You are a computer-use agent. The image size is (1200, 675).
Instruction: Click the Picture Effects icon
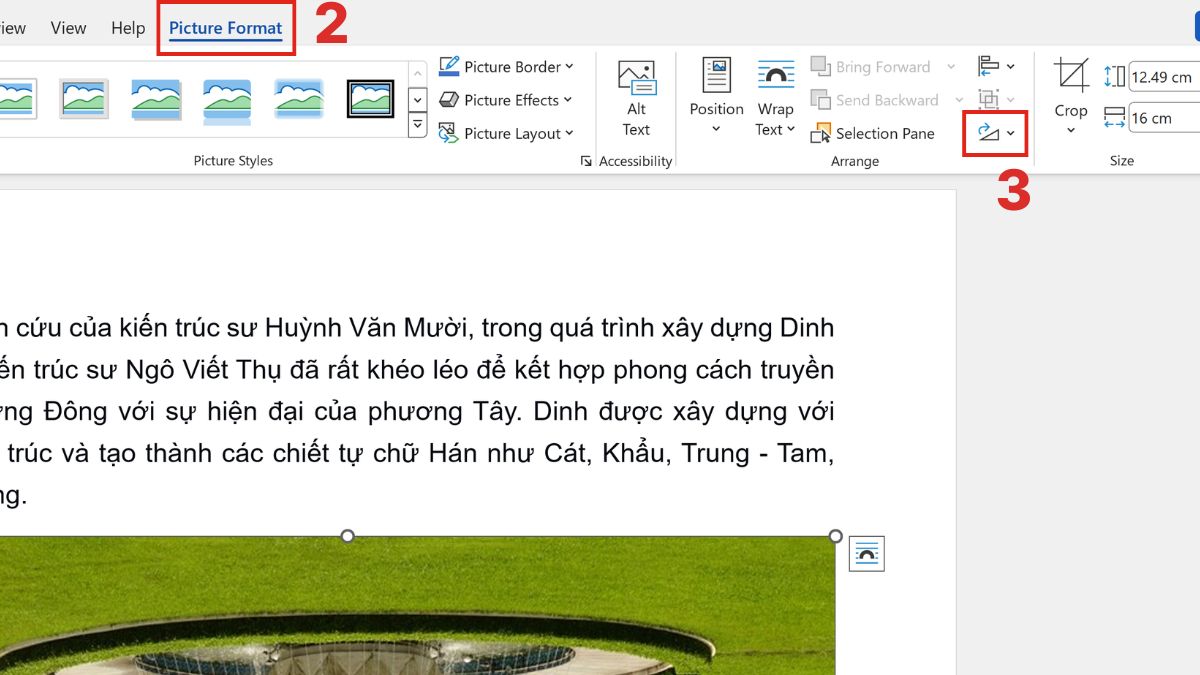pos(449,100)
